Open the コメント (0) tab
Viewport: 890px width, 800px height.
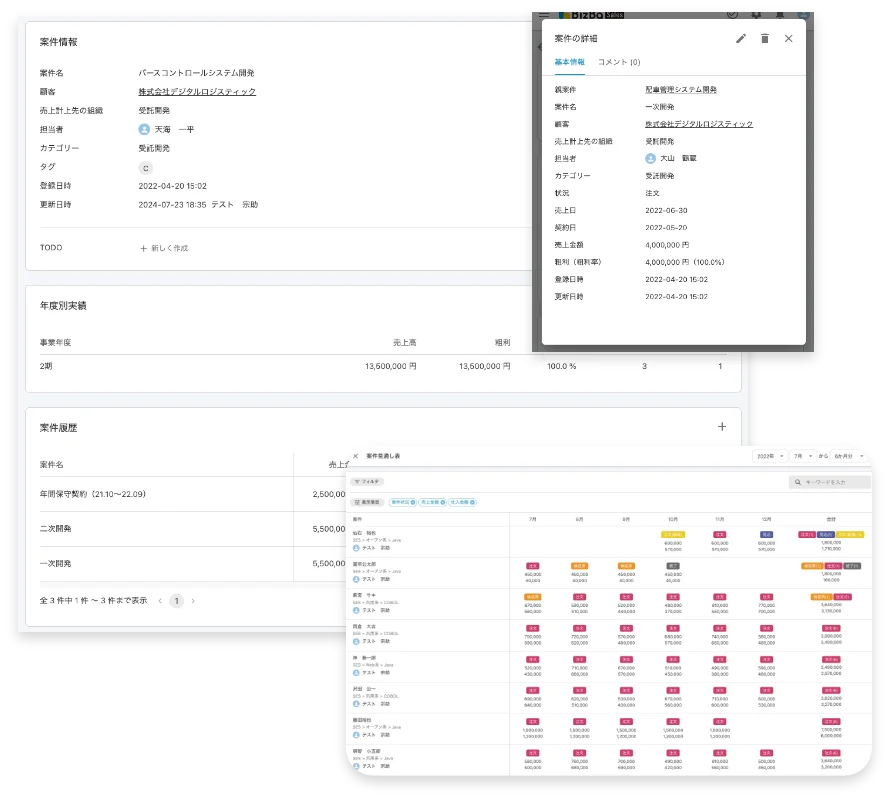coord(619,62)
